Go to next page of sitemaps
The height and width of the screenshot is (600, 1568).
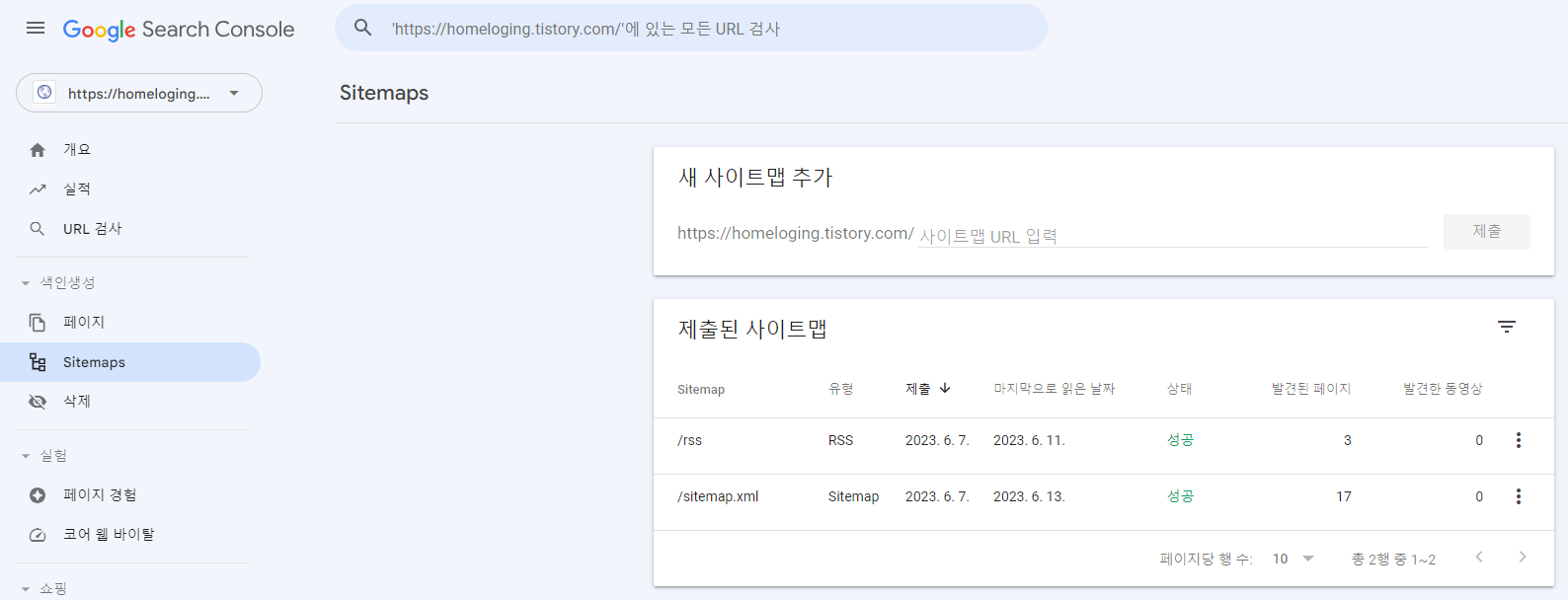pyautogui.click(x=1523, y=557)
